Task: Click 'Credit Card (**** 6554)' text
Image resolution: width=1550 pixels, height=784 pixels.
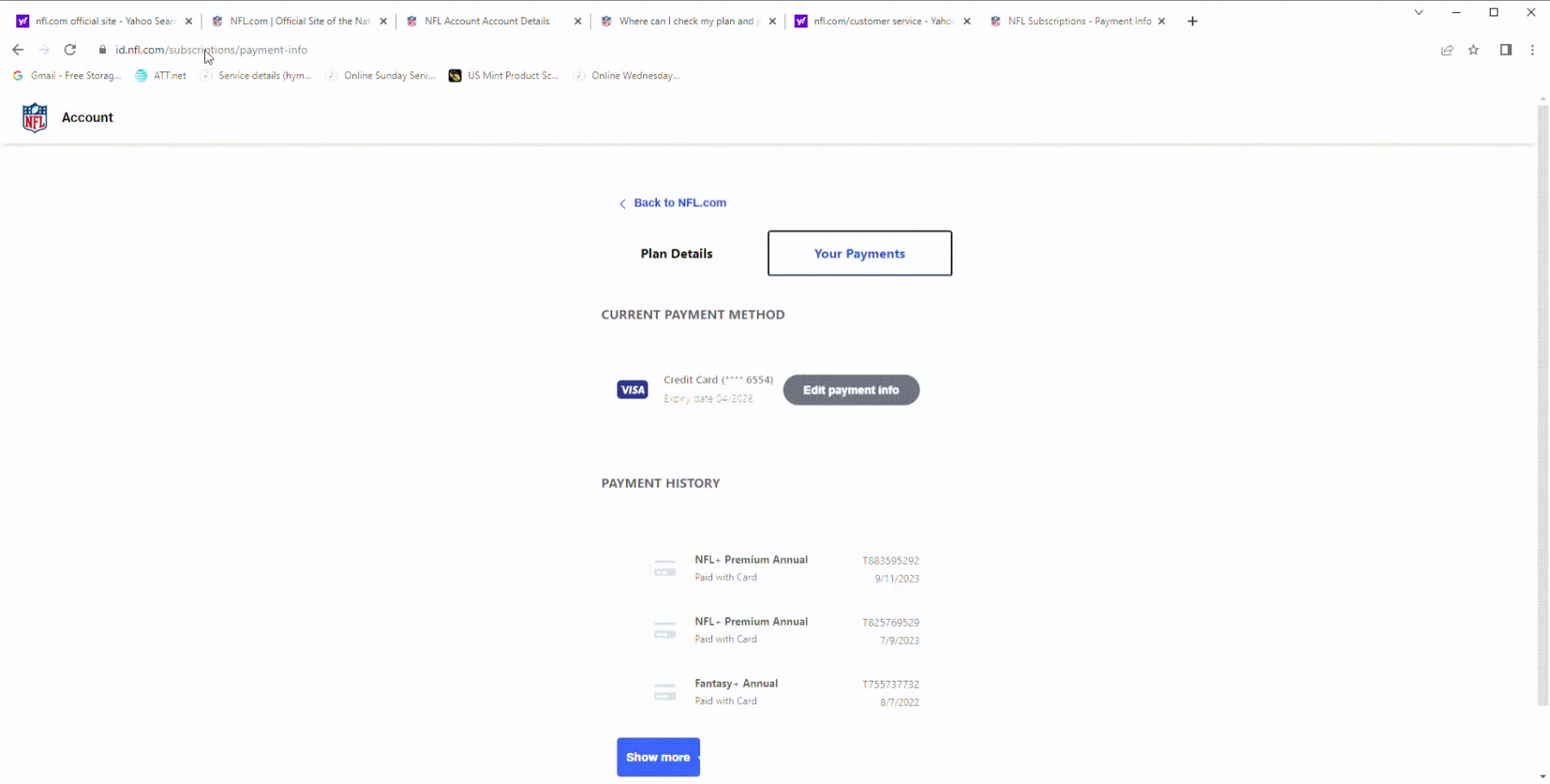Action: (x=718, y=380)
